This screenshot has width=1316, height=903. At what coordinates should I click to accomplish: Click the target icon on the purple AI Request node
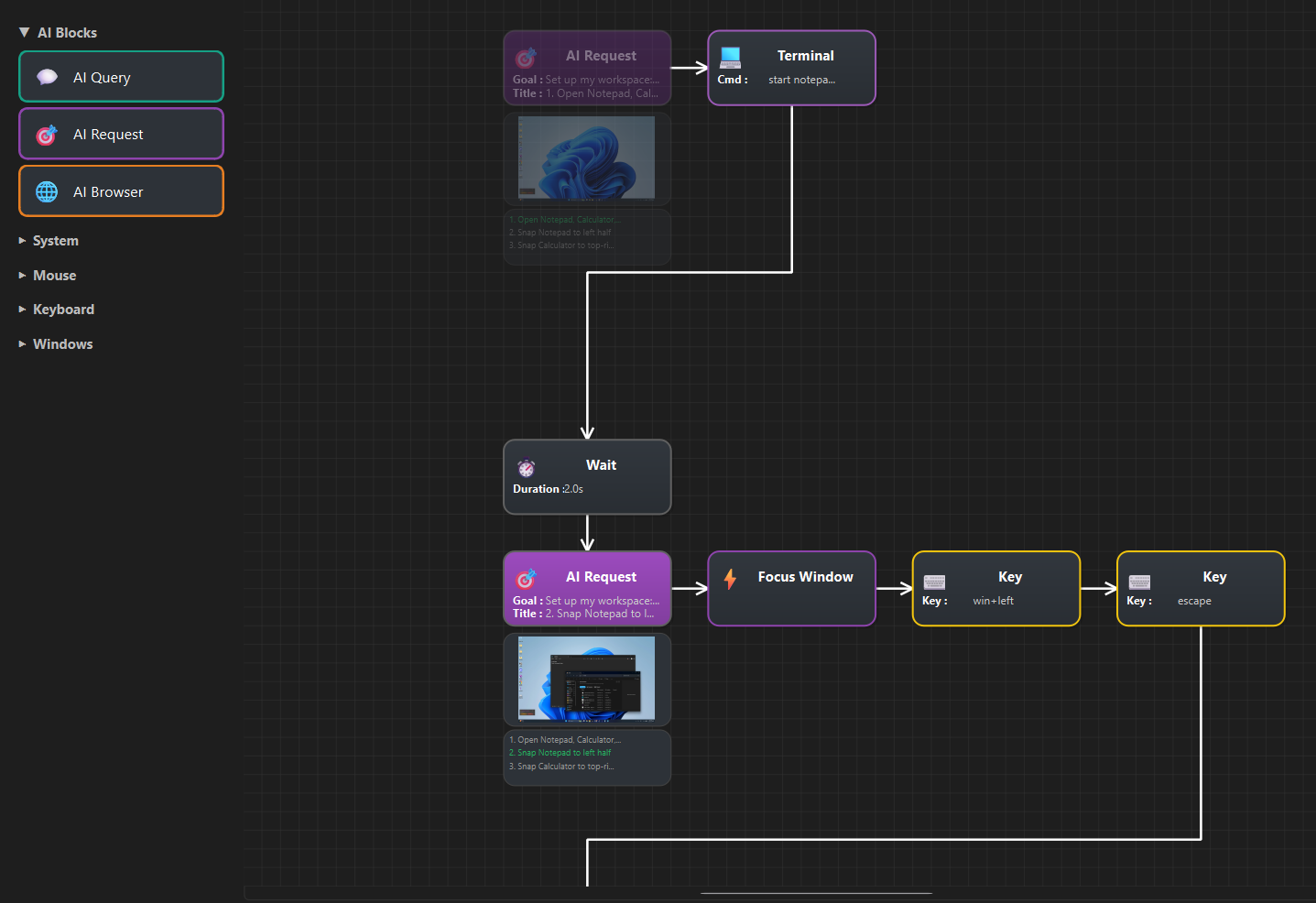[x=525, y=578]
